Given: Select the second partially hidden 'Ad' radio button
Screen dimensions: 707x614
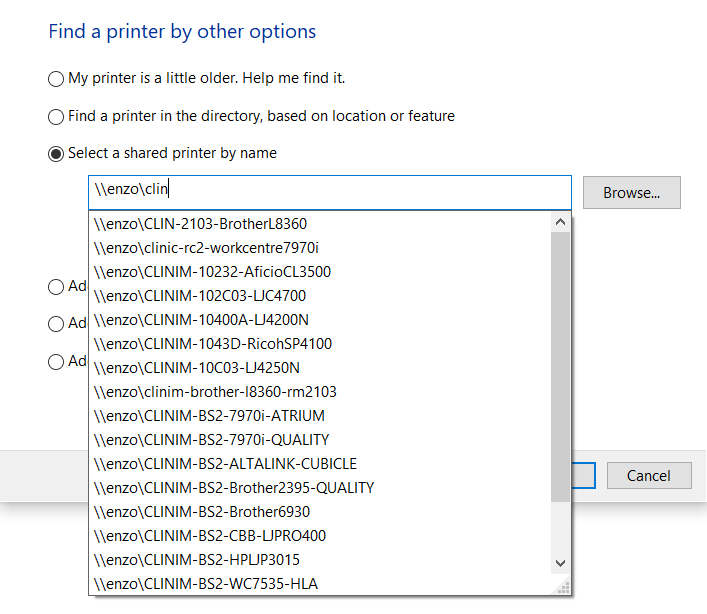Looking at the screenshot, I should click(56, 324).
